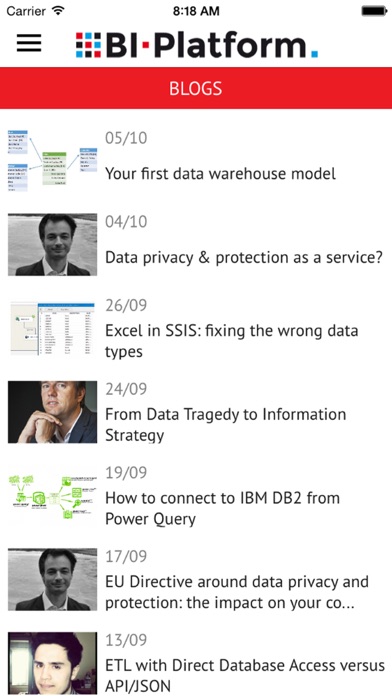
Task: Tap the 8:18 AM clock in status bar
Action: coord(196,11)
